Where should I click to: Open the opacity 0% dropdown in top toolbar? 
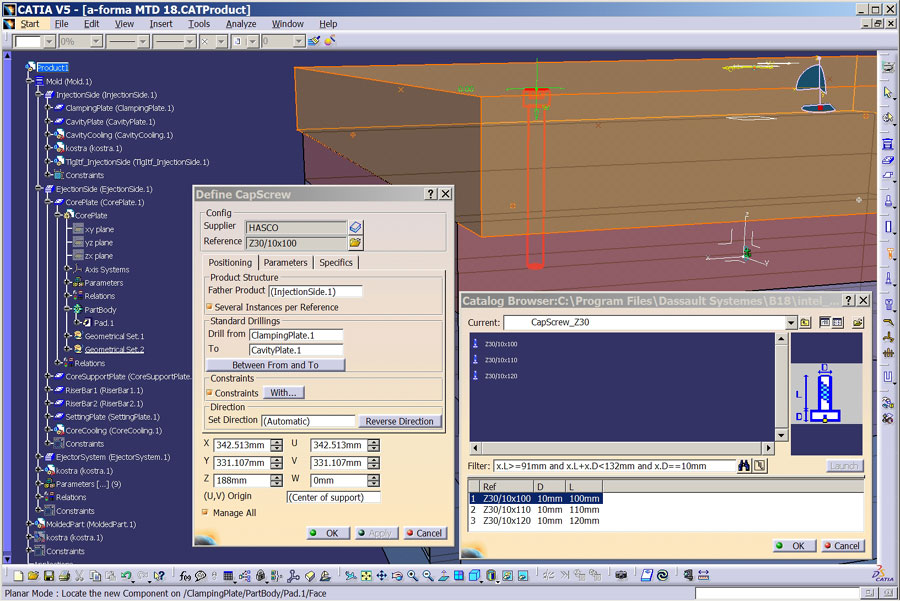tap(96, 41)
